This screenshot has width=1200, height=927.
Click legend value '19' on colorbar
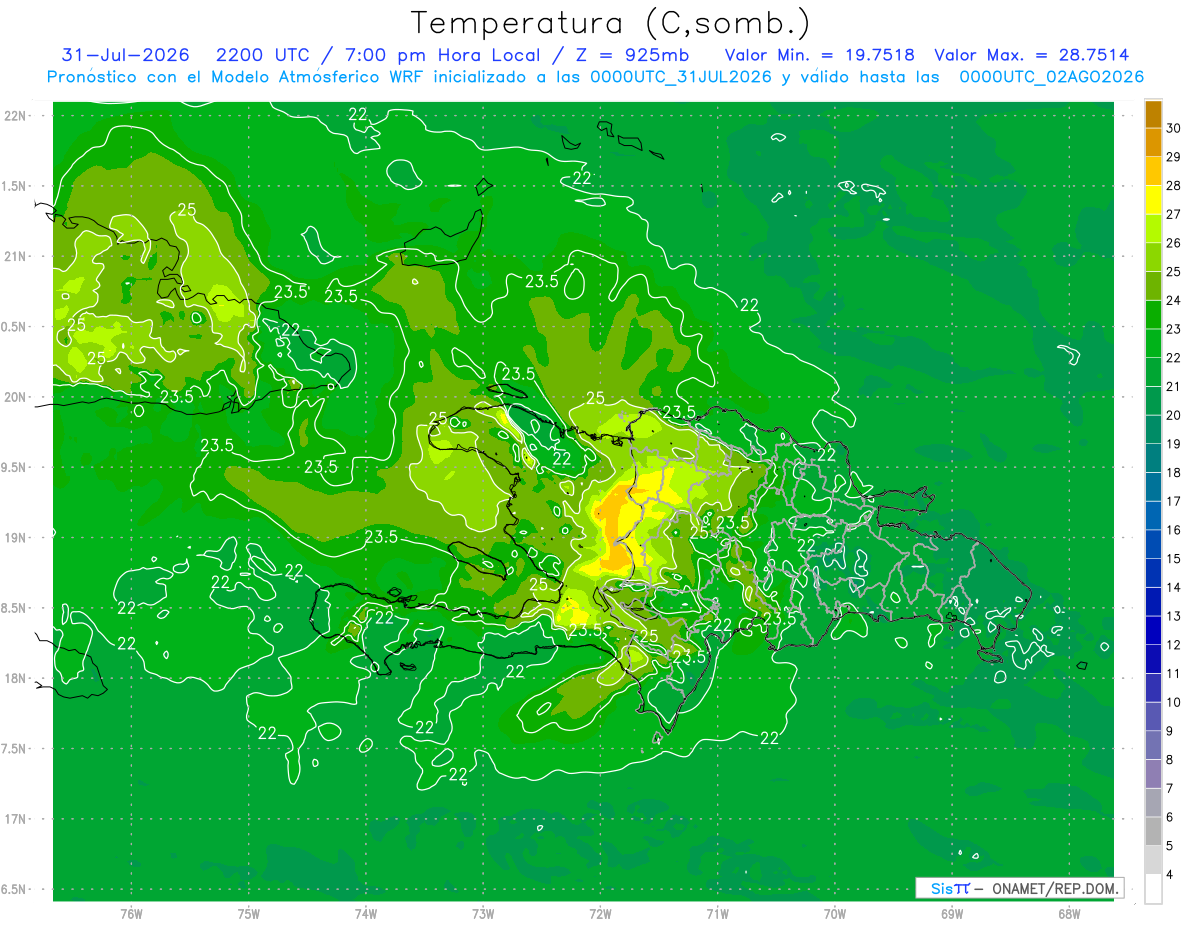[x=1174, y=444]
